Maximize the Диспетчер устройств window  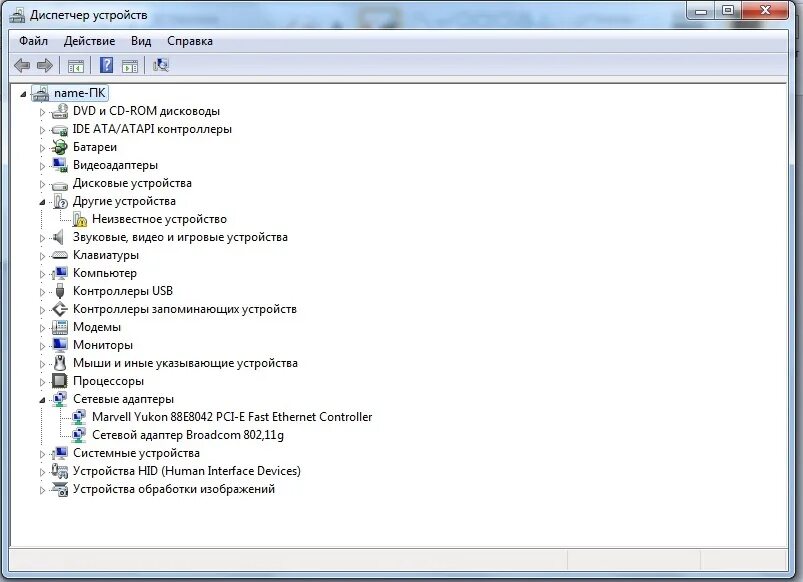pyautogui.click(x=728, y=11)
